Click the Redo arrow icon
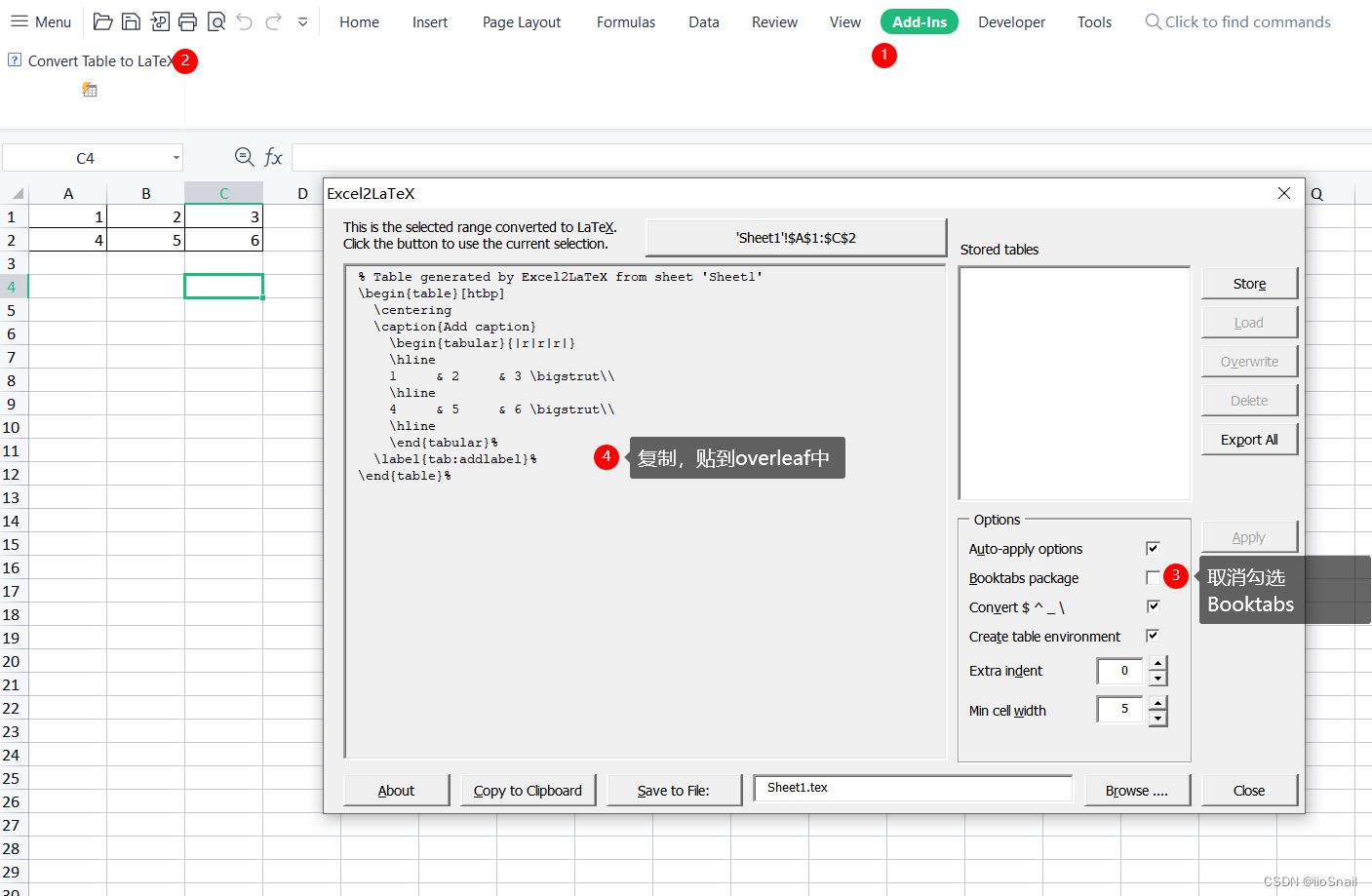This screenshot has width=1372, height=896. 274,21
